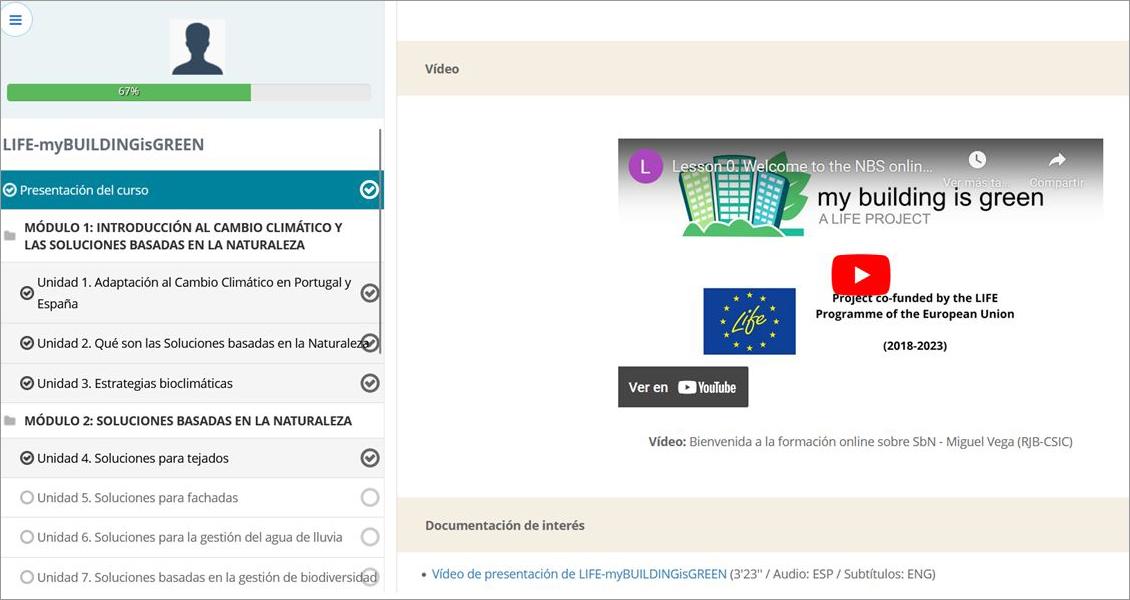Viewport: 1130px width, 600px height.
Task: Toggle completion check for Unidad 3 on right
Action: [369, 383]
